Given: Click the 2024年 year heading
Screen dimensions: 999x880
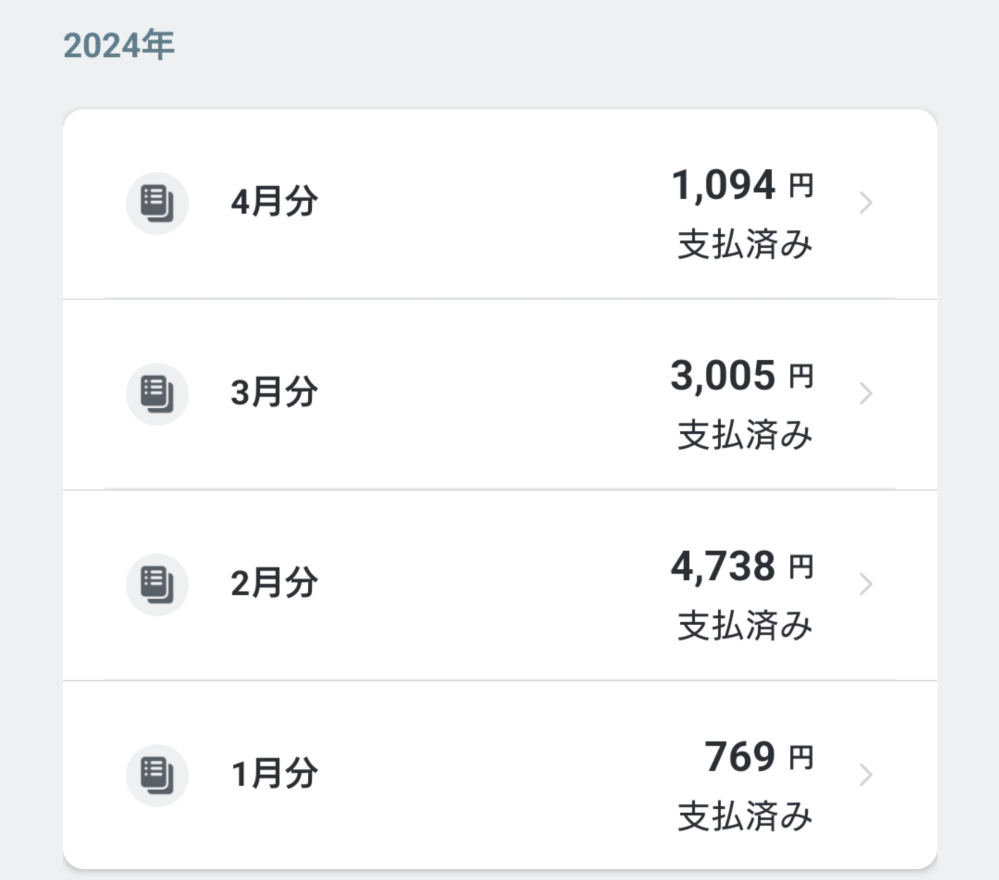Looking at the screenshot, I should tap(119, 46).
